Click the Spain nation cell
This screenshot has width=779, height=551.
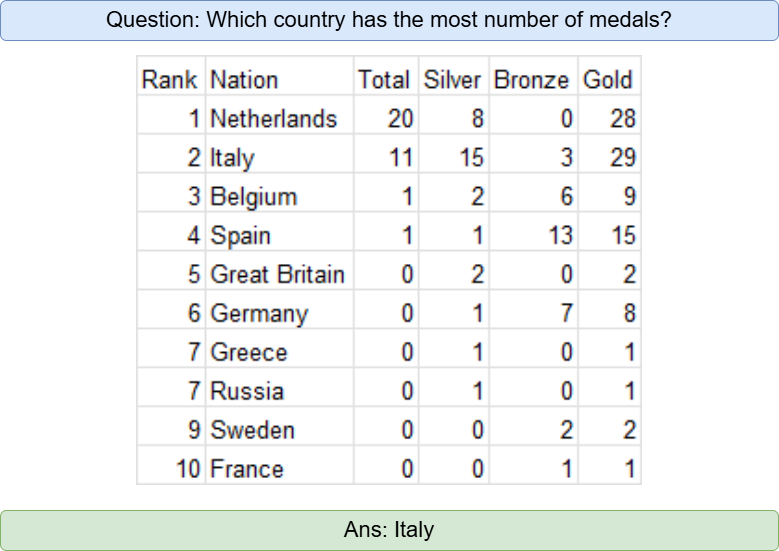coord(240,236)
